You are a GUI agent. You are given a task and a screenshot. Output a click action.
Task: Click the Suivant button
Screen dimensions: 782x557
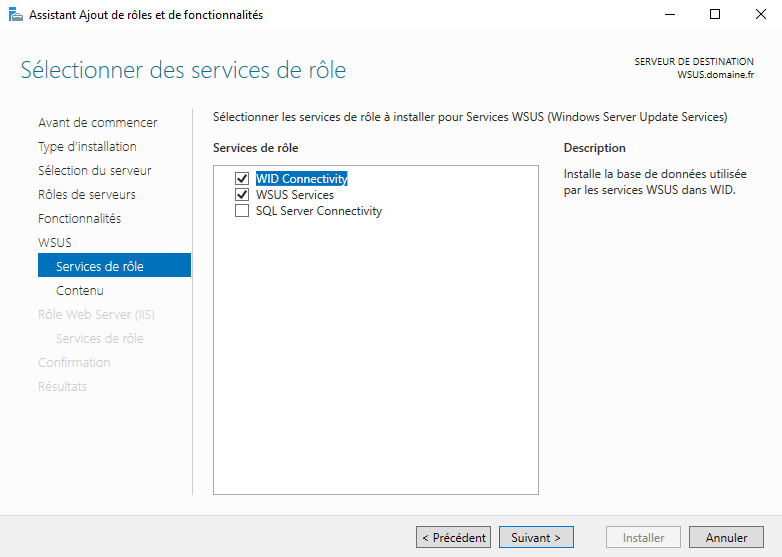(536, 537)
